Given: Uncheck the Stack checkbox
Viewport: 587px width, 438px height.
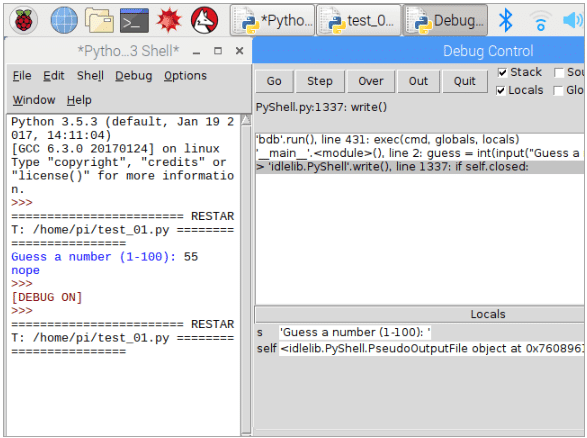Looking at the screenshot, I should click(x=502, y=73).
